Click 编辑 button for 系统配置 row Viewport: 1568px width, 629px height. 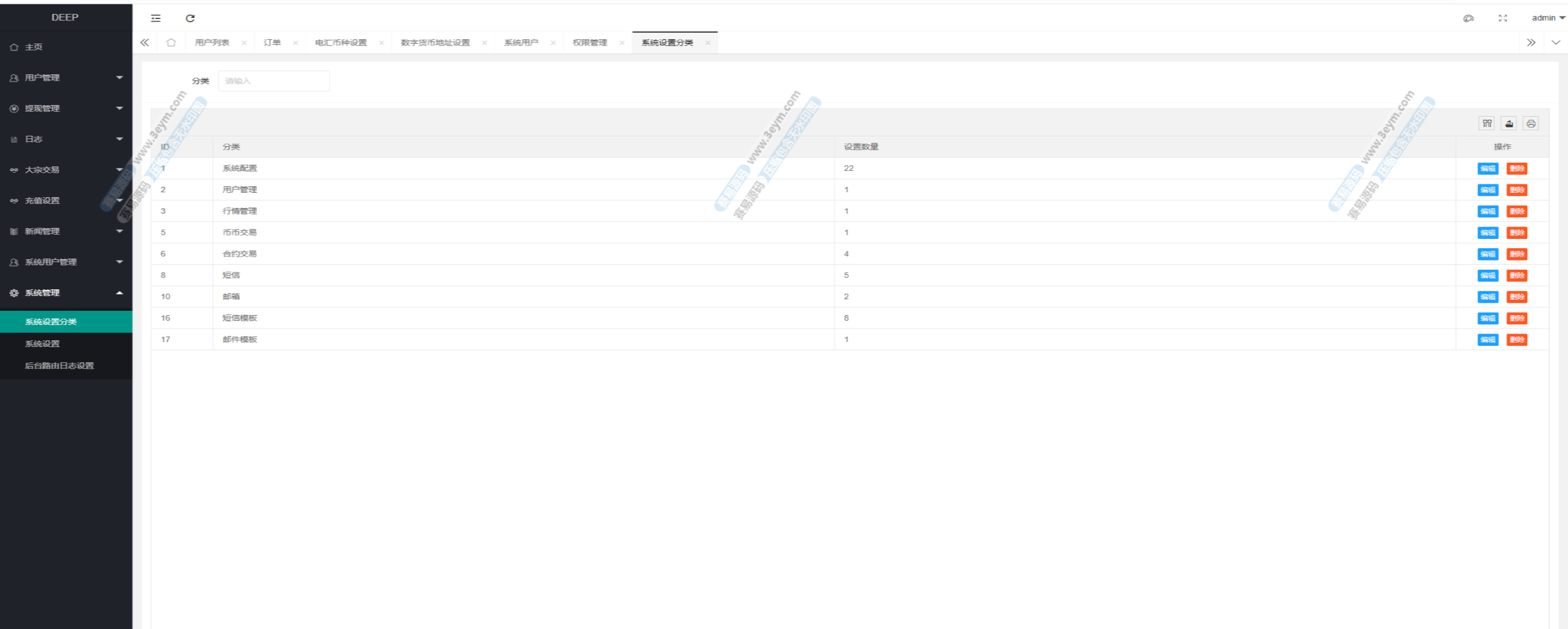coord(1488,168)
